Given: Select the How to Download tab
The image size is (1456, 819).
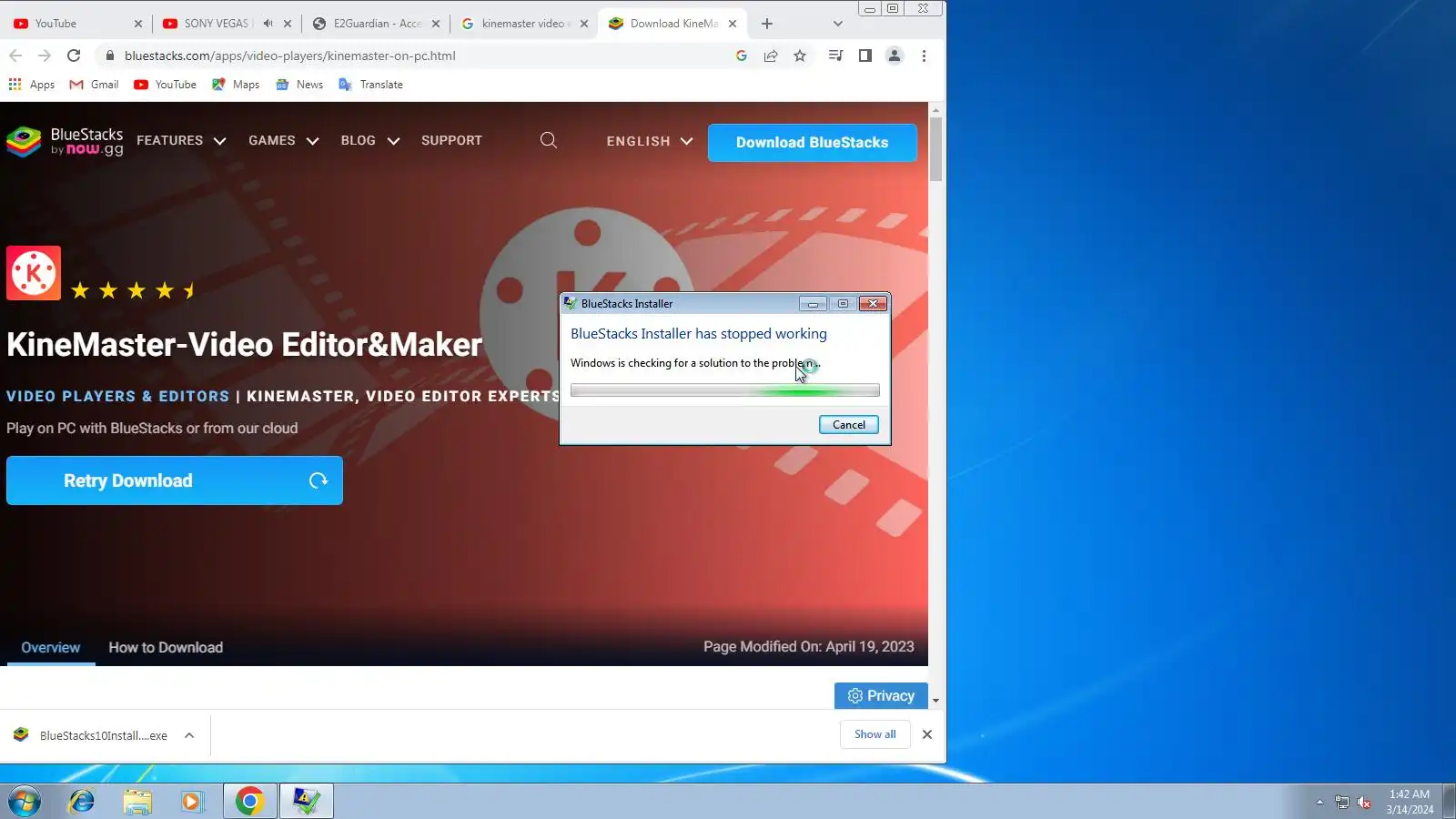Looking at the screenshot, I should pyautogui.click(x=166, y=648).
